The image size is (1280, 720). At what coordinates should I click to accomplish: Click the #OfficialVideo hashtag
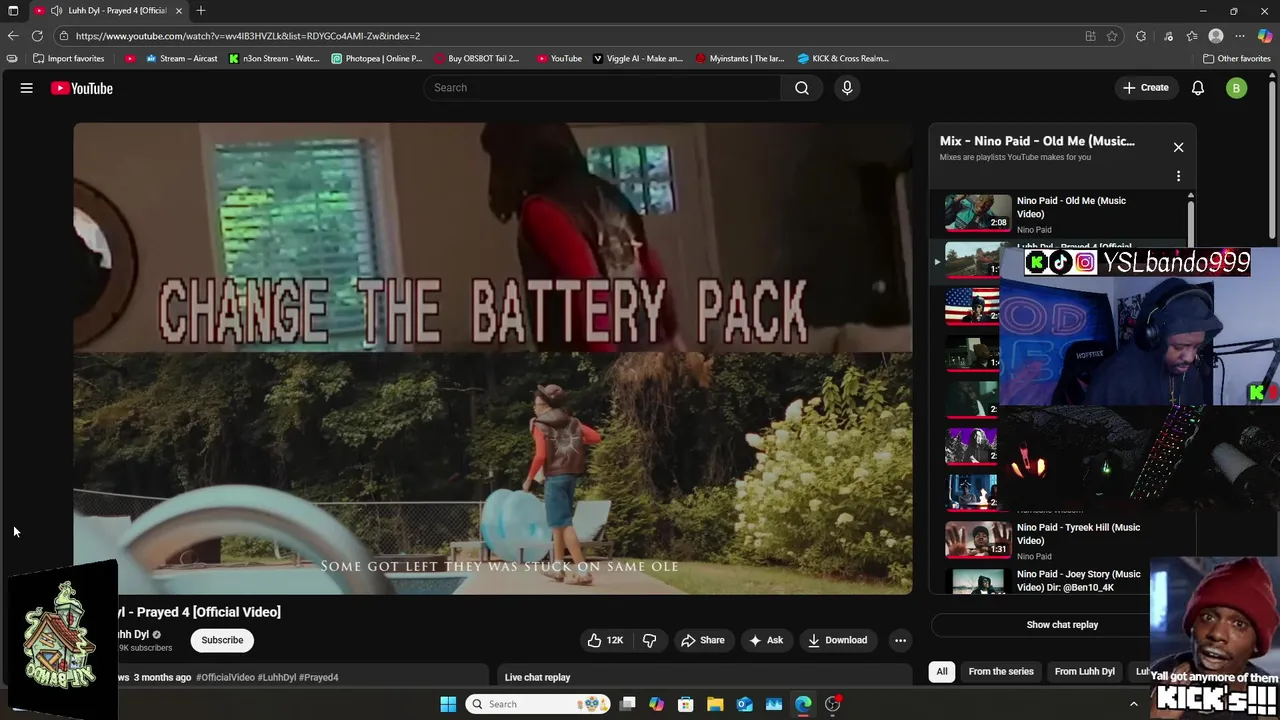pyautogui.click(x=225, y=677)
